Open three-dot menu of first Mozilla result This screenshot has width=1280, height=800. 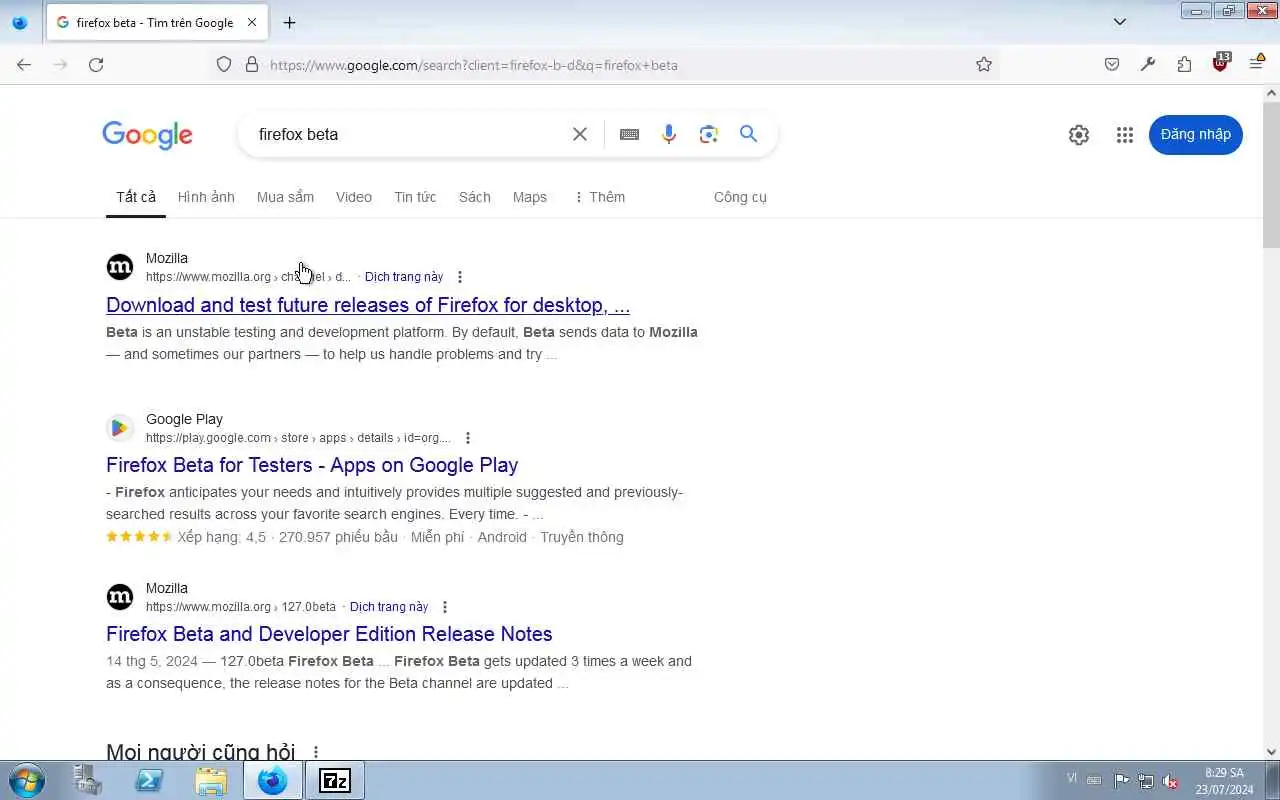[460, 277]
